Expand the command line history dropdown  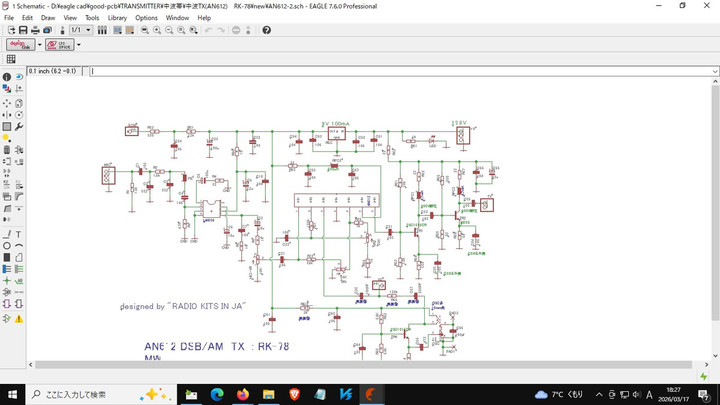click(713, 71)
